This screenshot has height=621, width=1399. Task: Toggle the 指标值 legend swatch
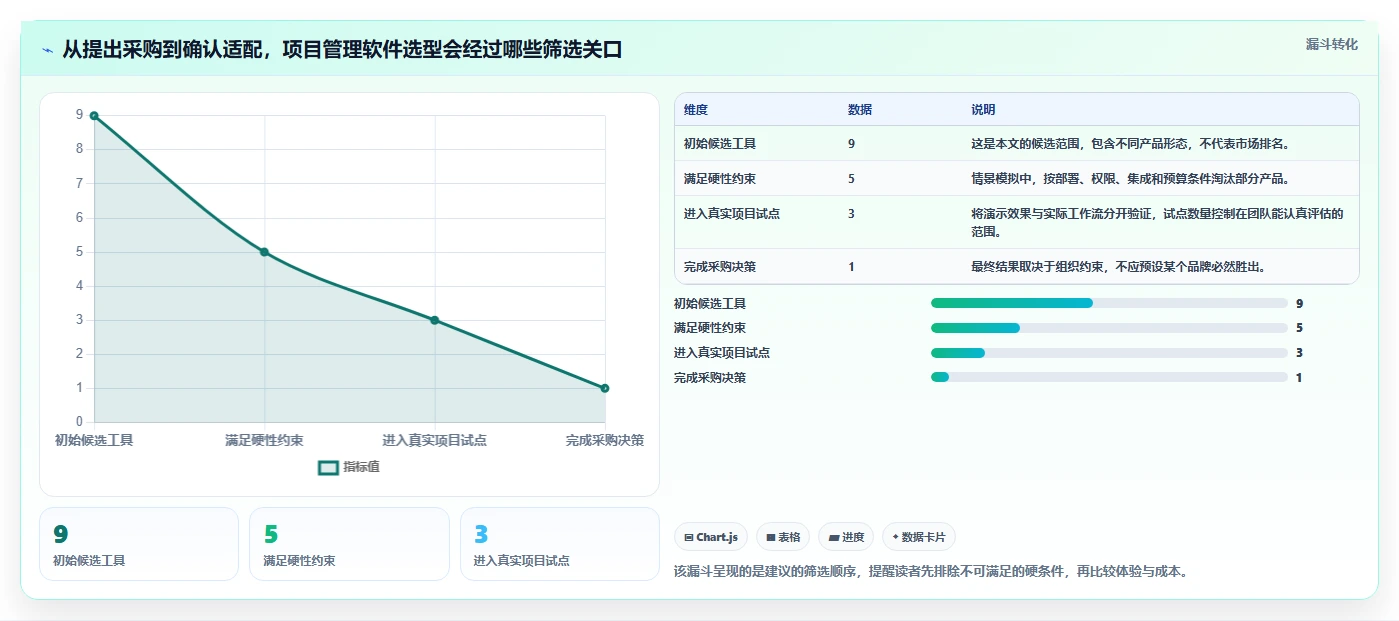[328, 467]
